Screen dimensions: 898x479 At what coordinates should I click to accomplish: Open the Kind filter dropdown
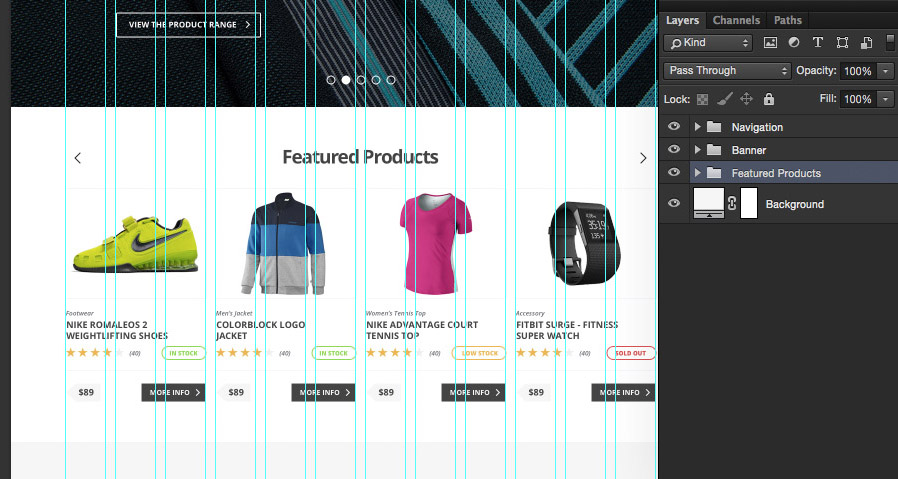[x=707, y=42]
